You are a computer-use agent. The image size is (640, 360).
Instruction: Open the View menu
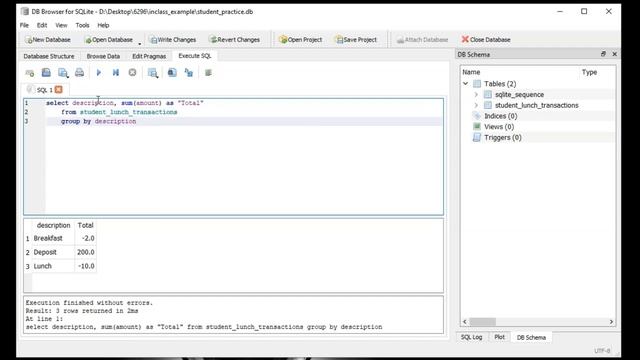click(61, 25)
